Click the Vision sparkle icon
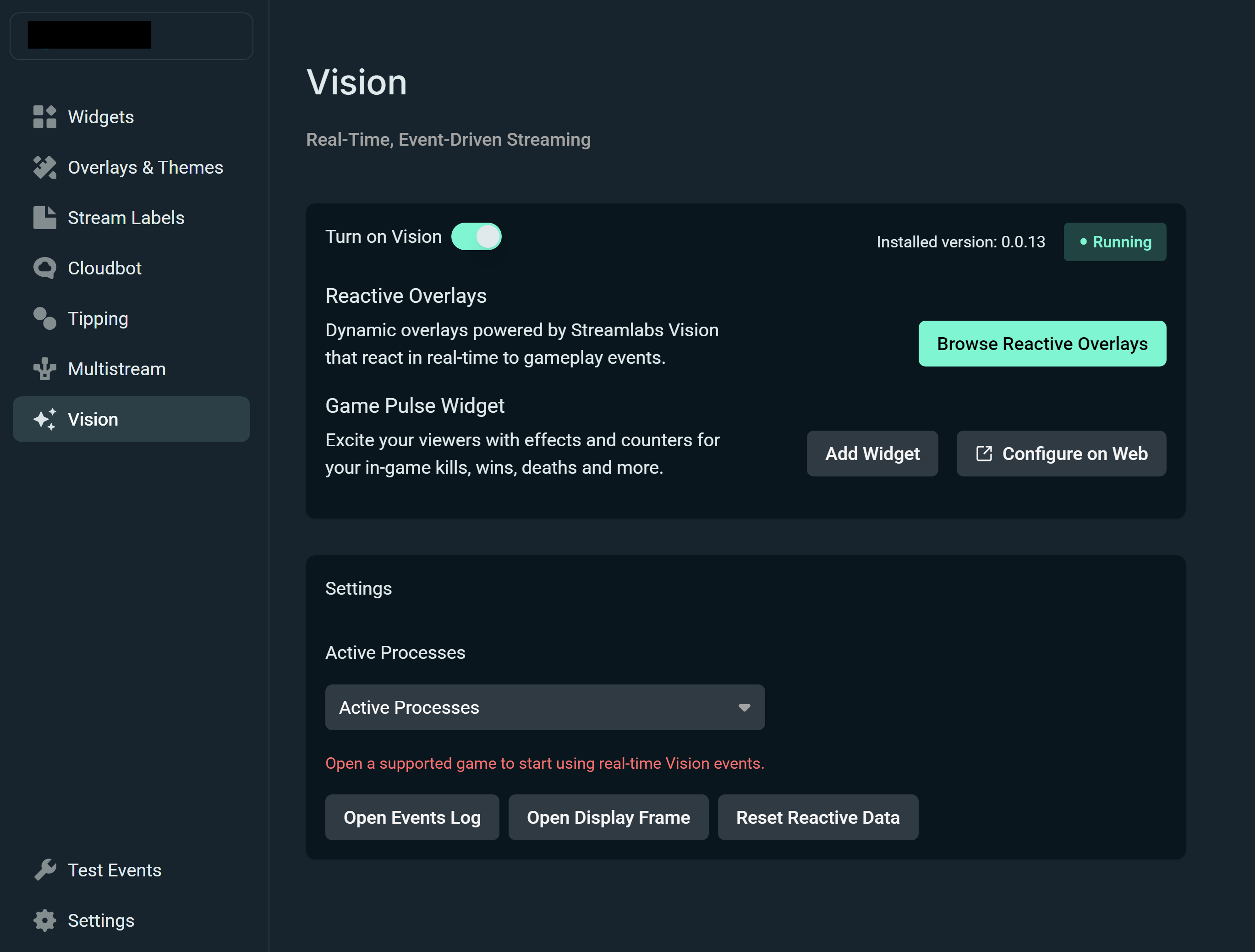Viewport: 1255px width, 952px height. (x=45, y=419)
